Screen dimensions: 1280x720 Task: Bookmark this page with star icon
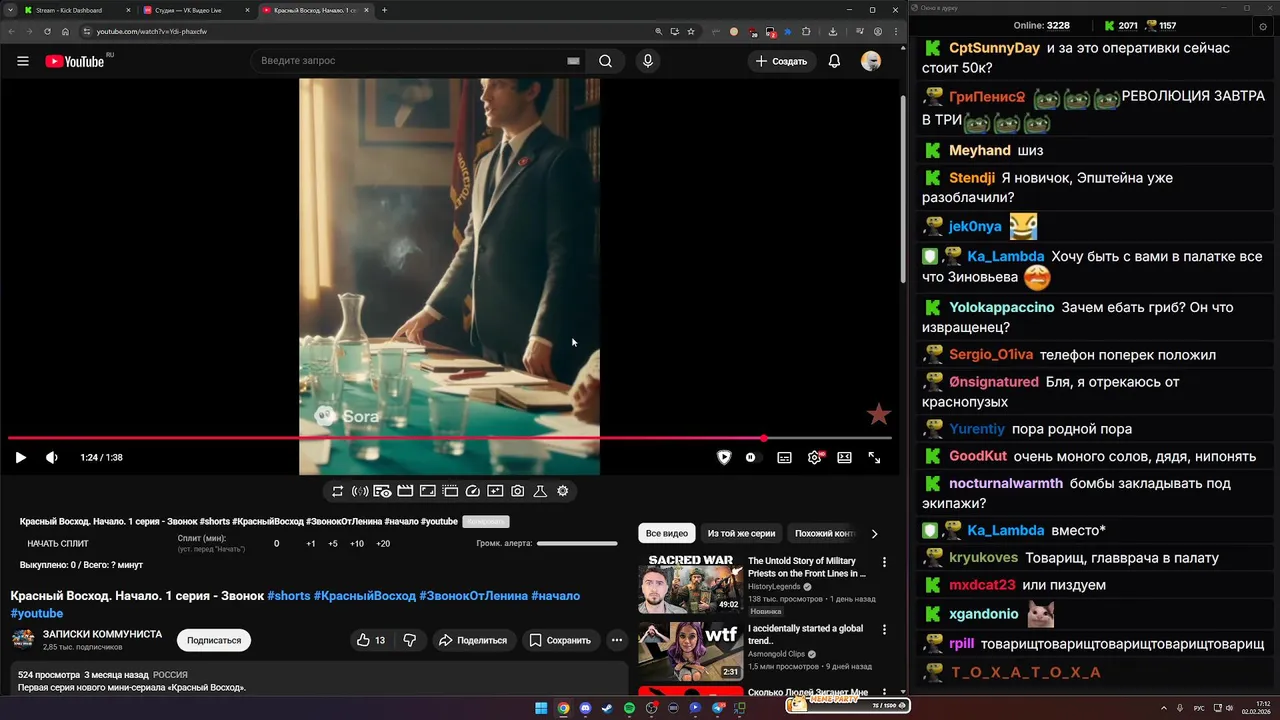690,31
